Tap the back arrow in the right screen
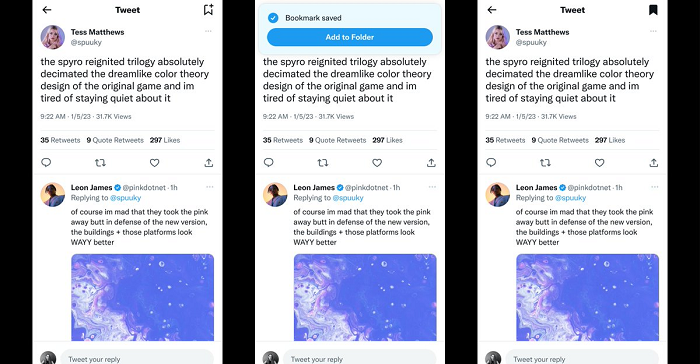The width and height of the screenshot is (700, 364). [492, 9]
